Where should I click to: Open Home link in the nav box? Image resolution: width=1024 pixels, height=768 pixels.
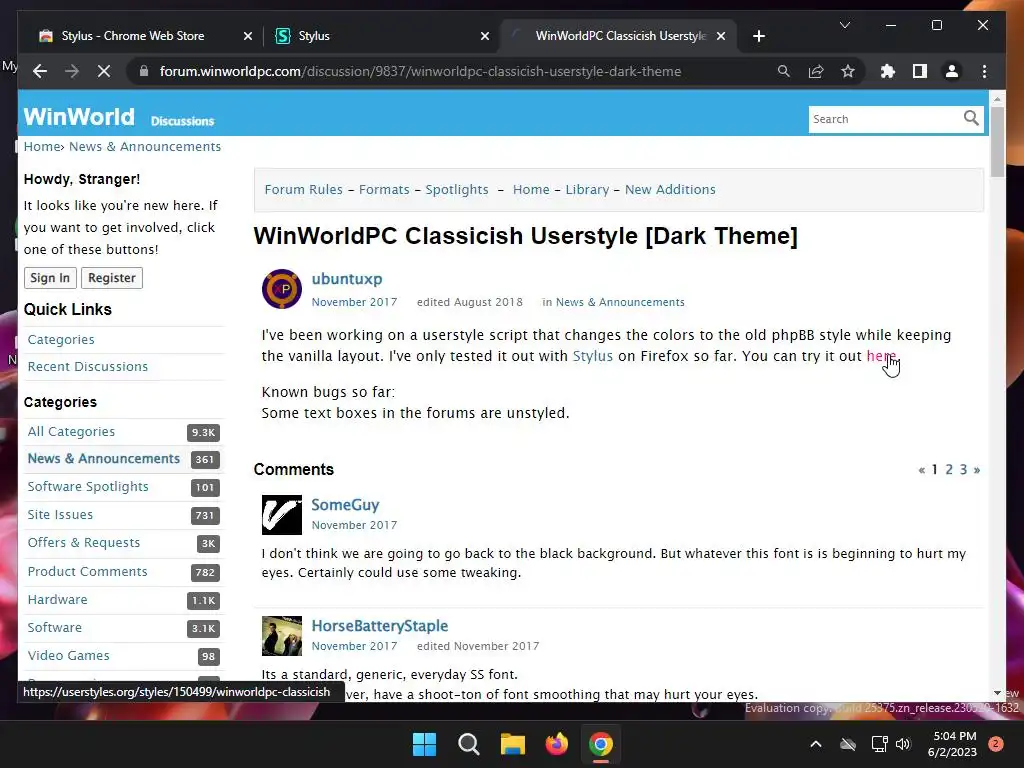[531, 189]
